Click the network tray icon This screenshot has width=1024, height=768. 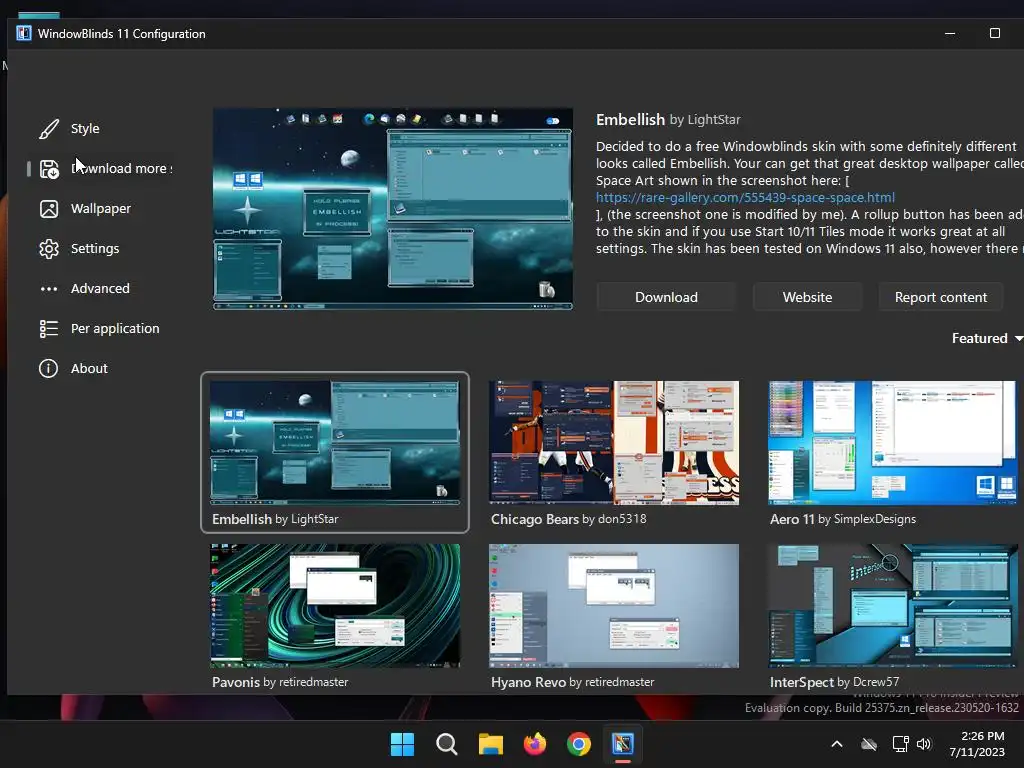(901, 744)
